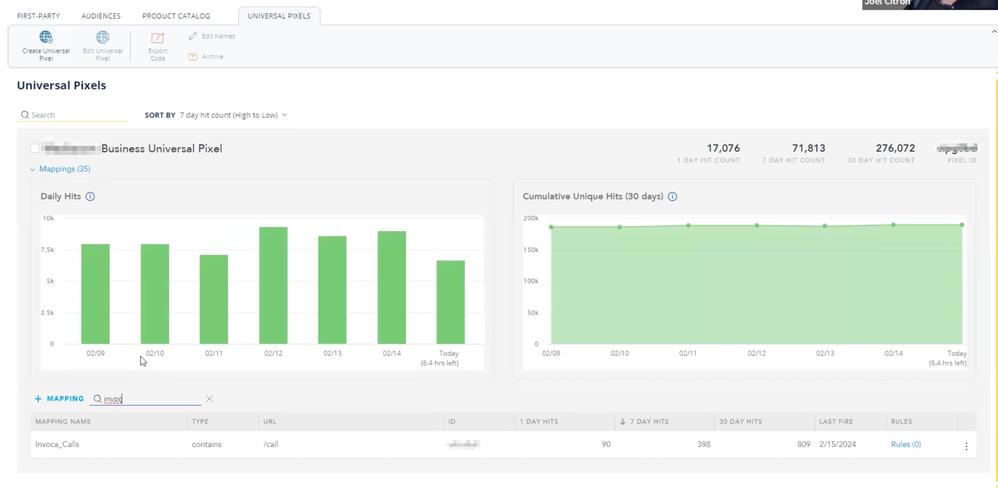Image resolution: width=998 pixels, height=488 pixels.
Task: Click the 02/12 daily hits bar
Action: (x=273, y=286)
